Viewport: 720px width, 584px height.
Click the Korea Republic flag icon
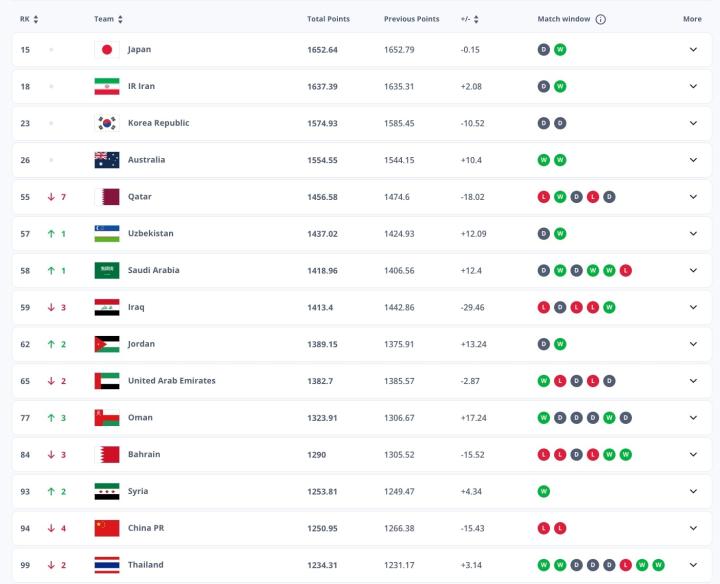tap(107, 123)
